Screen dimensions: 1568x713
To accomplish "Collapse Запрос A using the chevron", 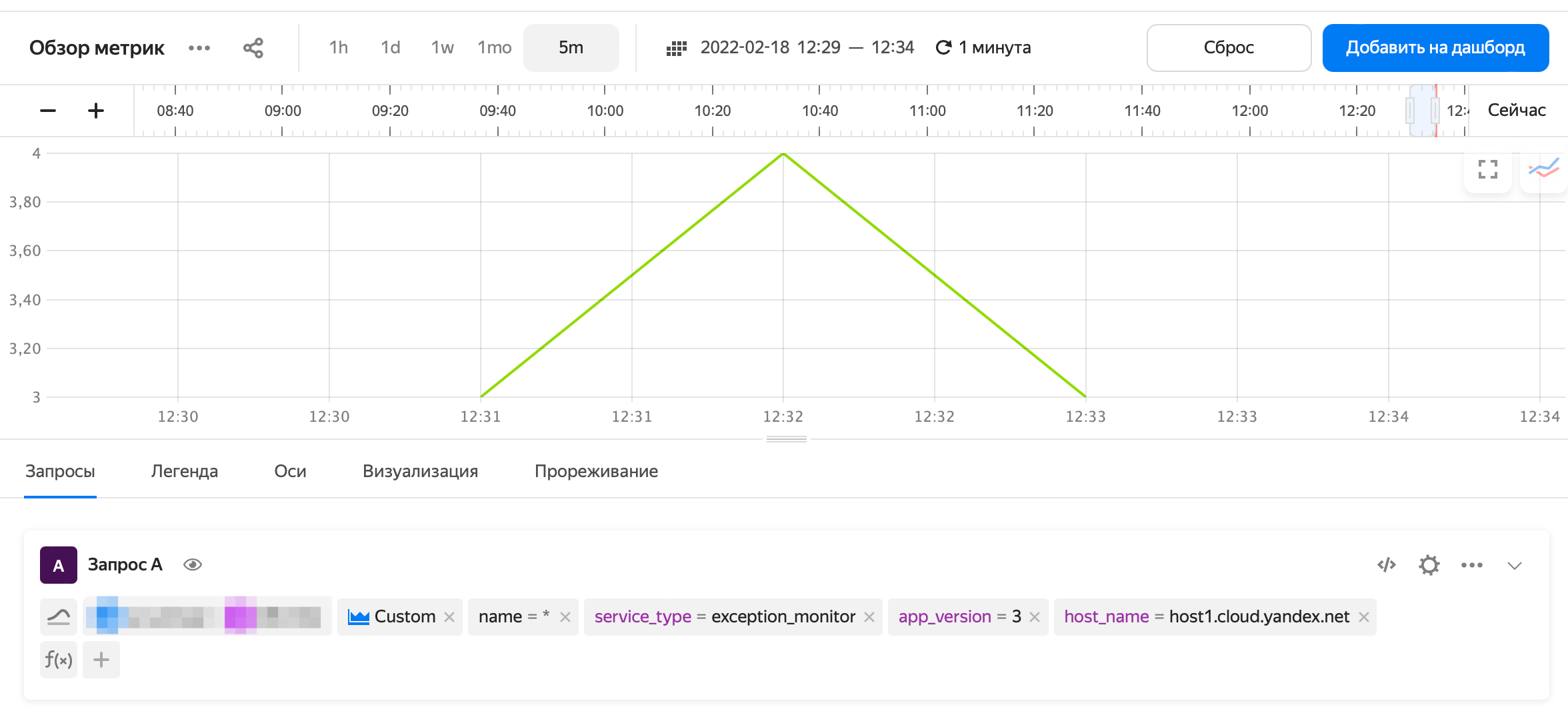I will click(1514, 566).
